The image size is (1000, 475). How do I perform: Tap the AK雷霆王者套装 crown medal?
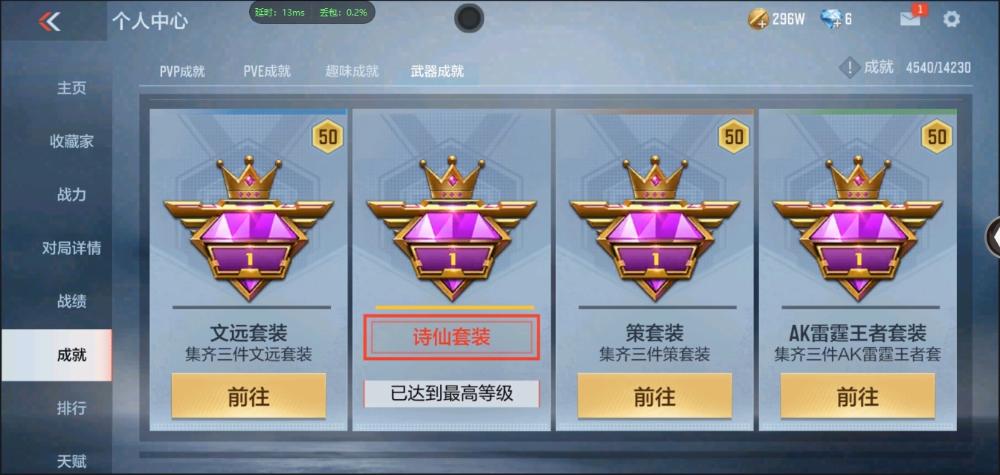(858, 227)
